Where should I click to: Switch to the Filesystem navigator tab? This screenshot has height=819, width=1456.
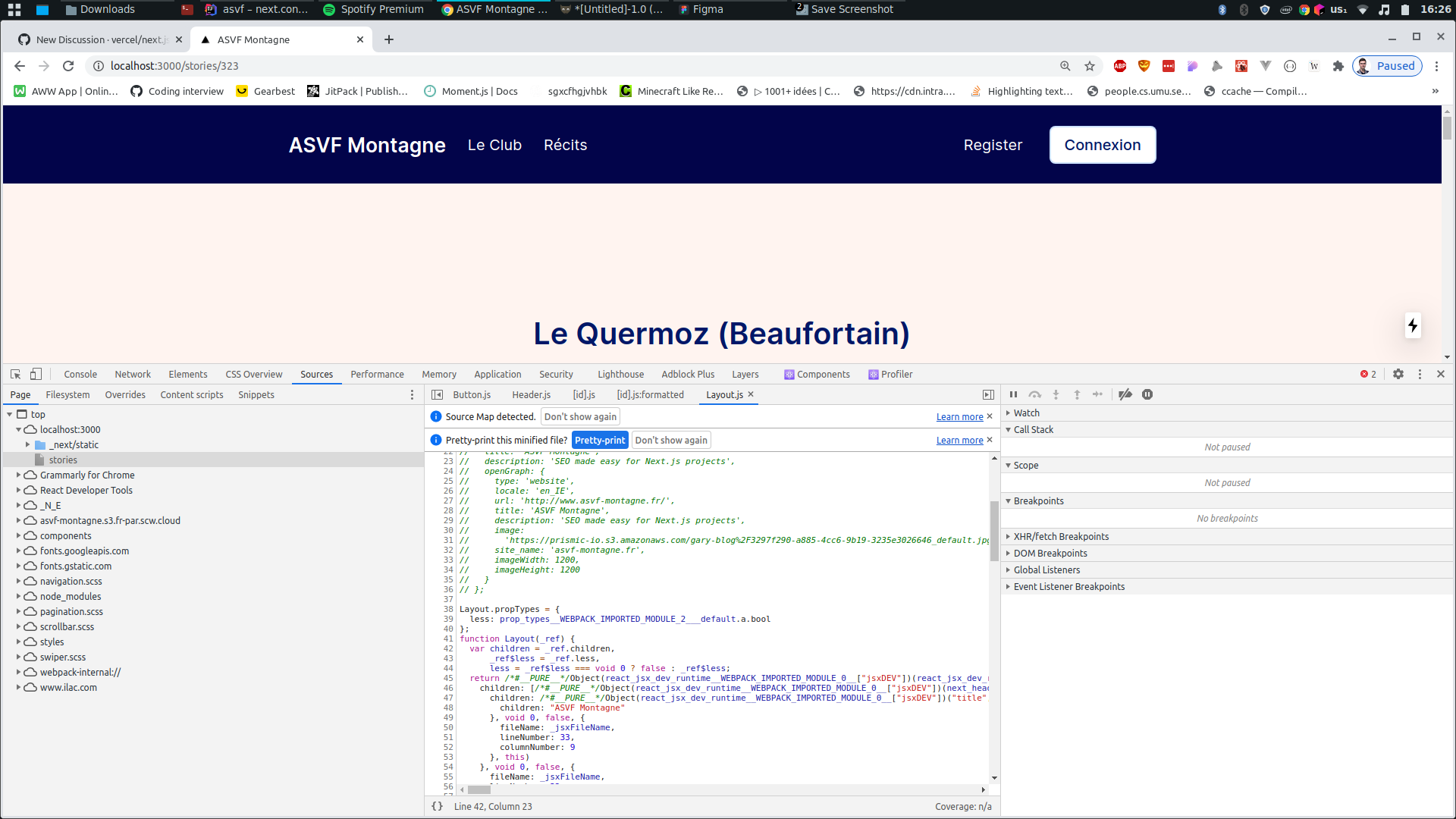pos(67,394)
